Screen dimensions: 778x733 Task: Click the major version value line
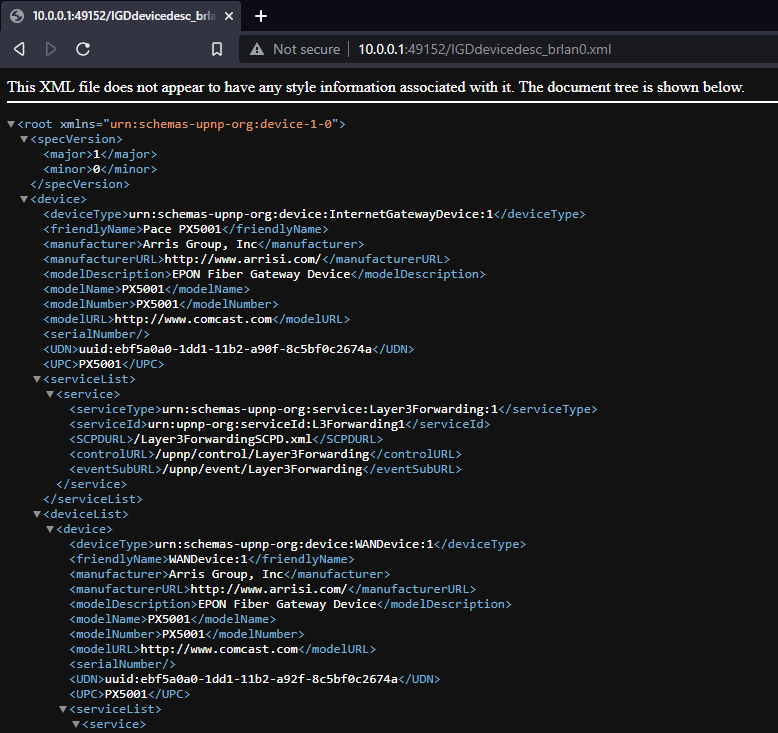[100, 154]
